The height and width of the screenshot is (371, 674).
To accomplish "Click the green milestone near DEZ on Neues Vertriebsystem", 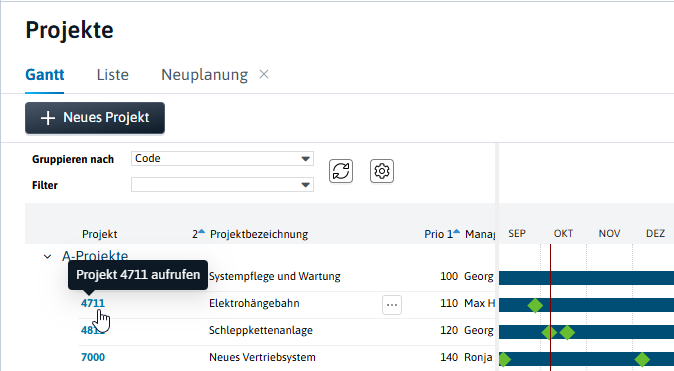I will pyautogui.click(x=642, y=359).
